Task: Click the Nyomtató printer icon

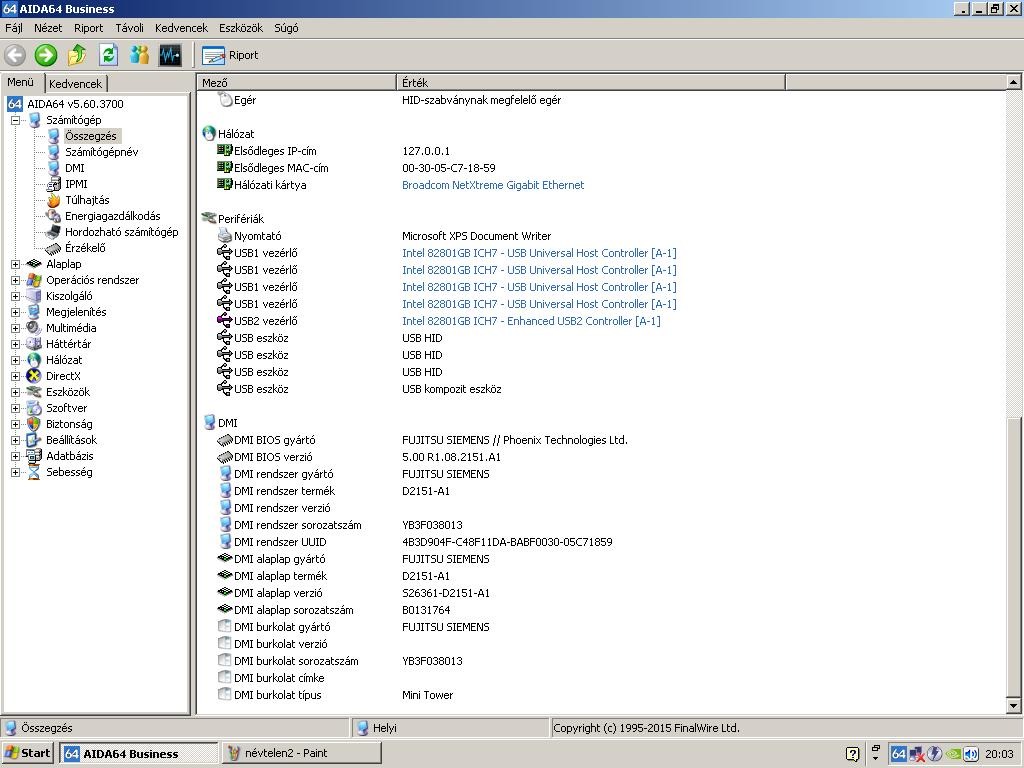Action: tap(225, 236)
